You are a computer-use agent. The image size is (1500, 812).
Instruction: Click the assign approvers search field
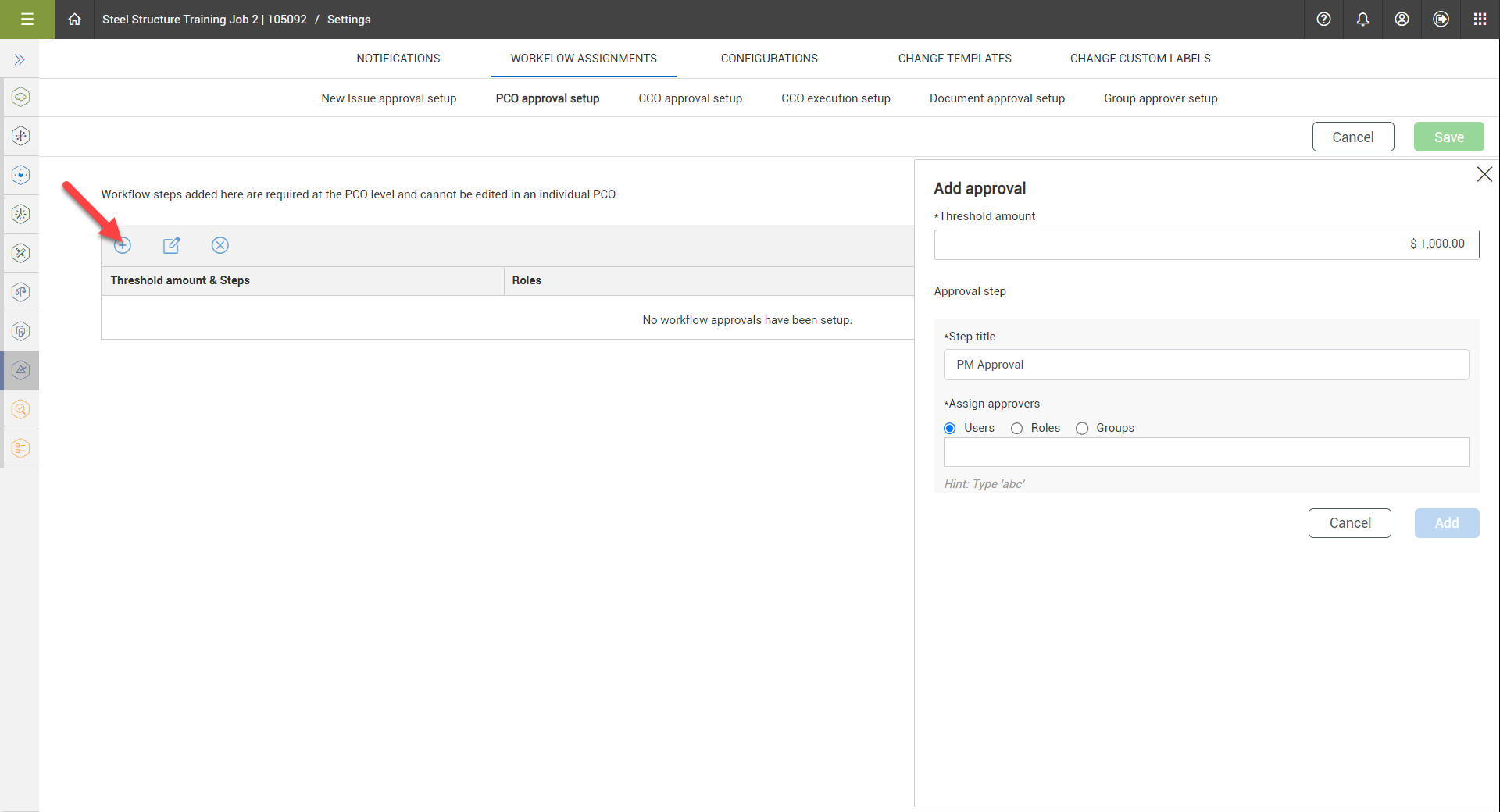[x=1205, y=452]
